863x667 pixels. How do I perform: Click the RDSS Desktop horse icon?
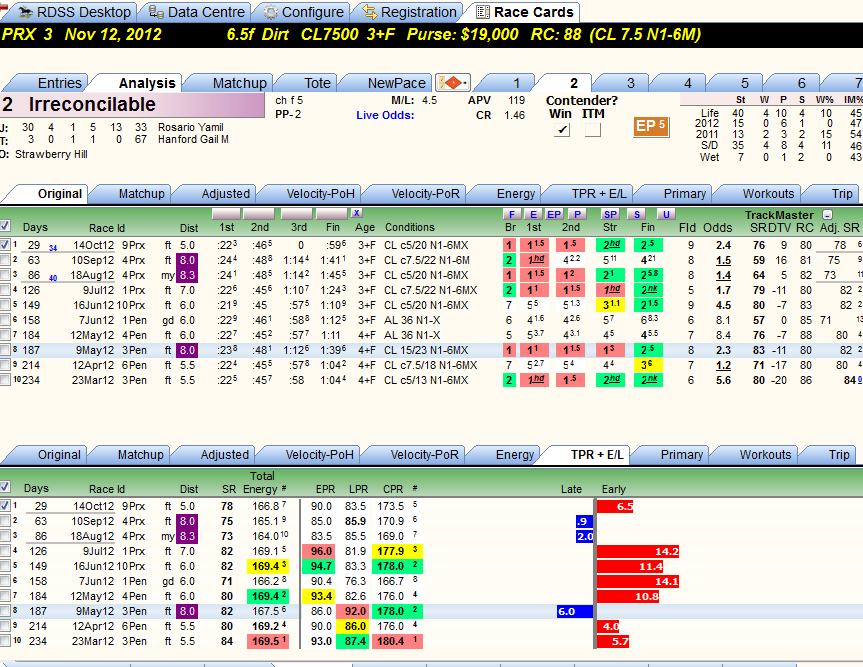point(25,12)
